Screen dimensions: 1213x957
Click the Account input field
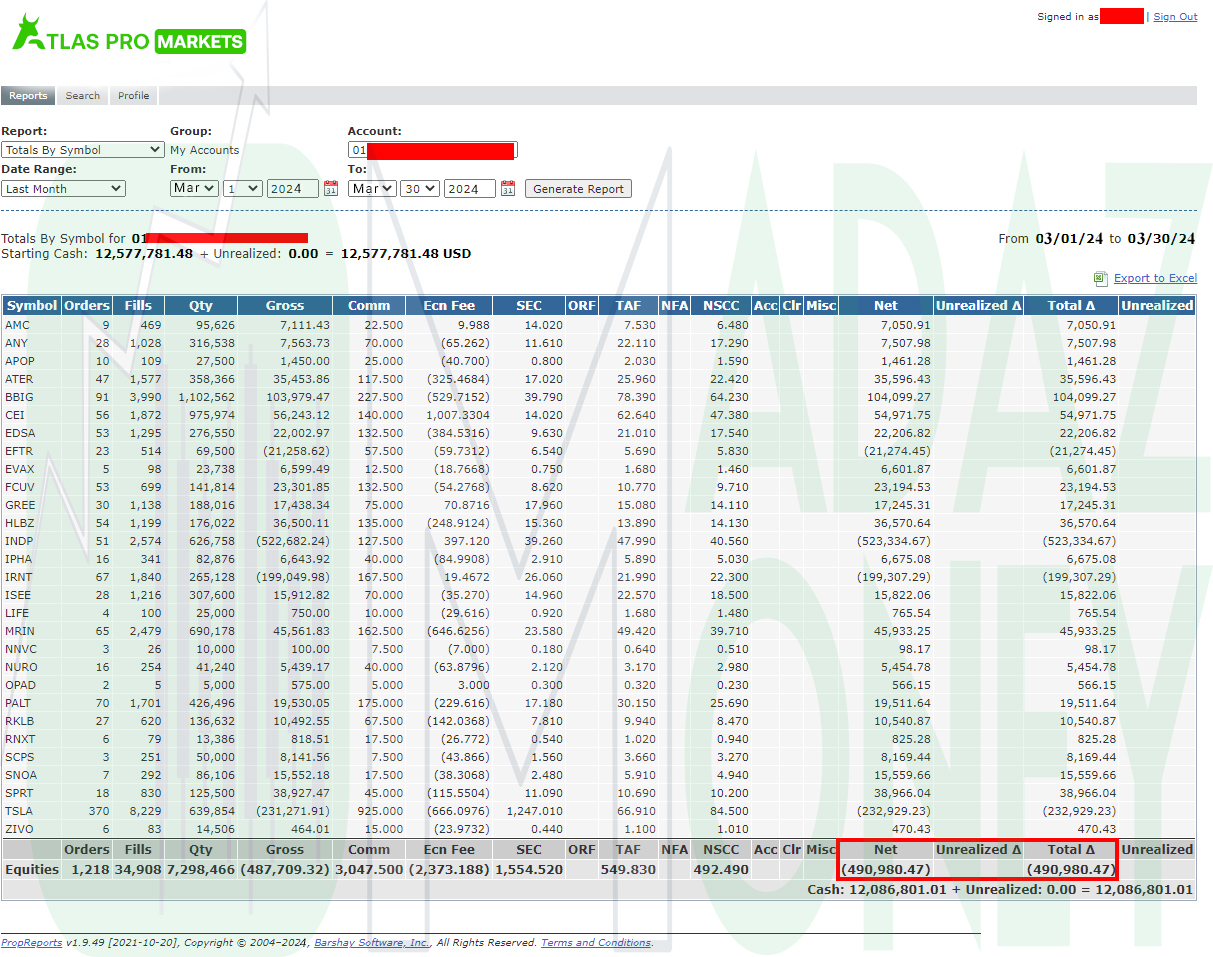point(432,151)
